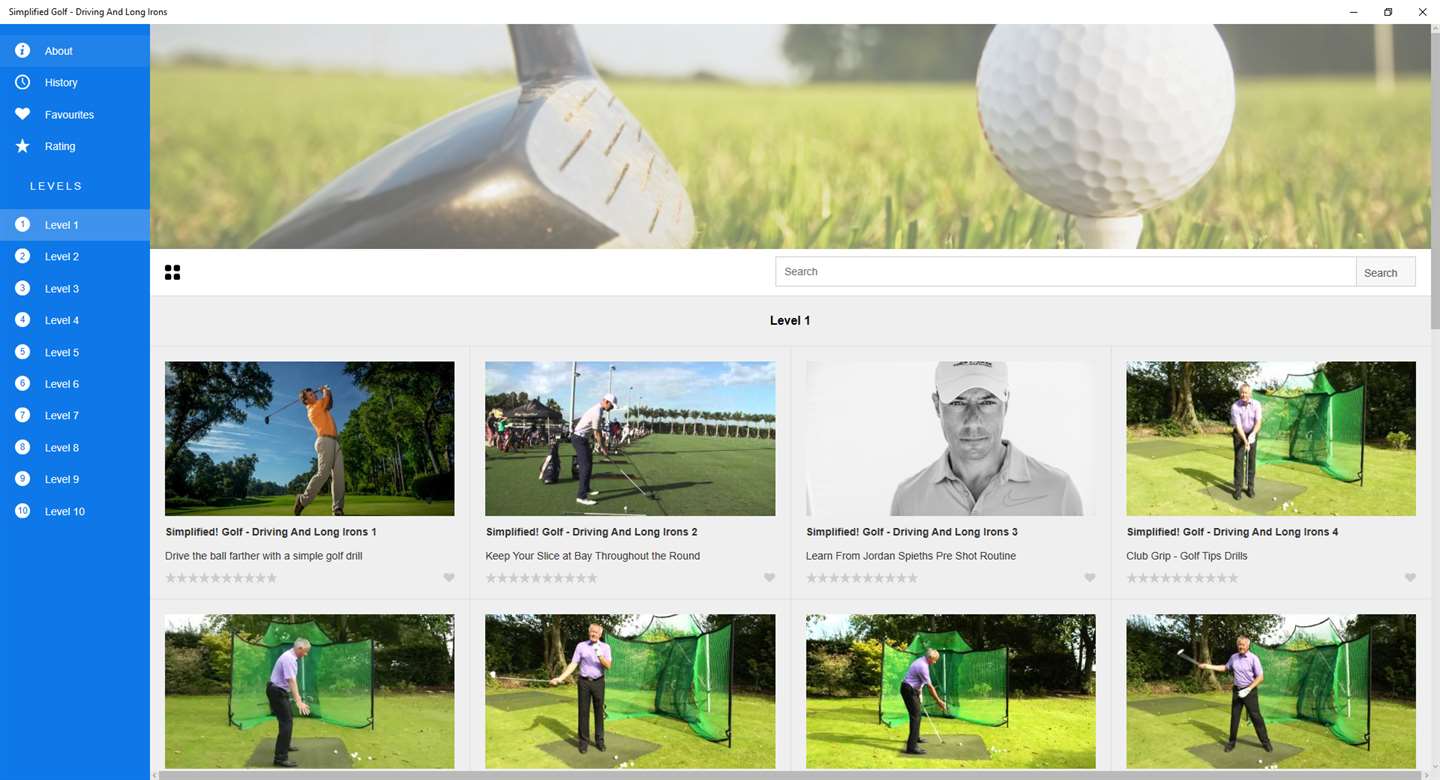Screen dimensions: 1440x780
Task: Open the Jordan Spieth portrait video thumbnail
Action: coord(950,439)
